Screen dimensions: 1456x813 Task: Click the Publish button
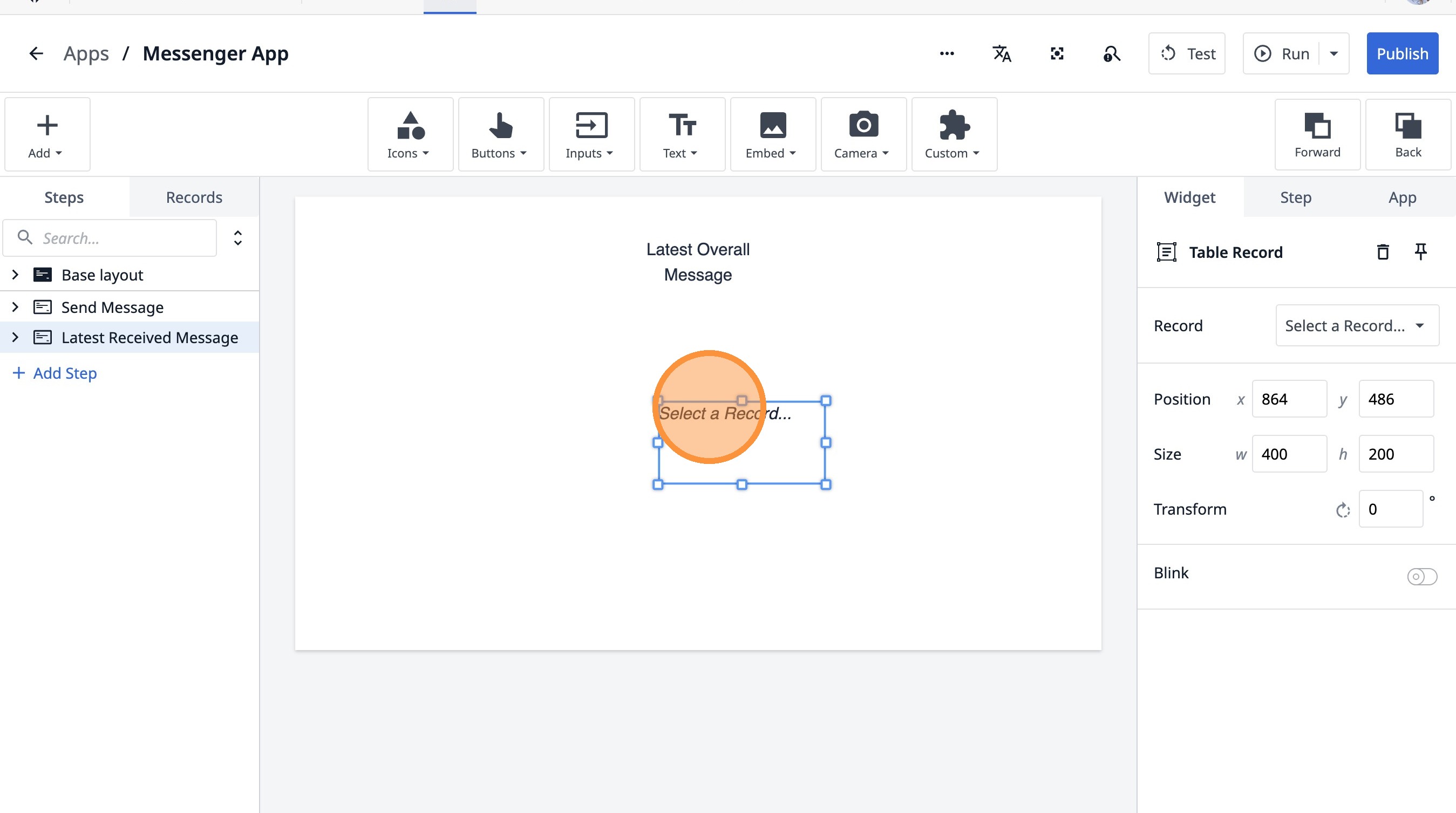1401,53
